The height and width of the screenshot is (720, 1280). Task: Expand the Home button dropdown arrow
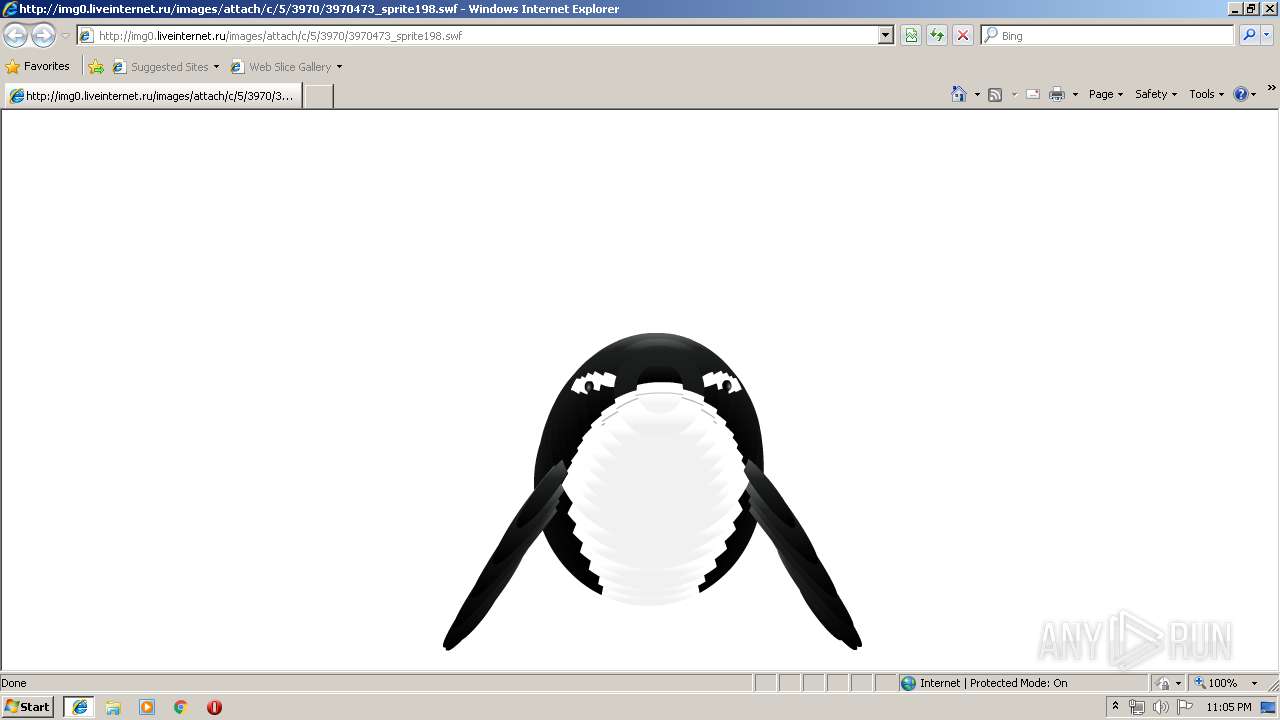point(977,94)
